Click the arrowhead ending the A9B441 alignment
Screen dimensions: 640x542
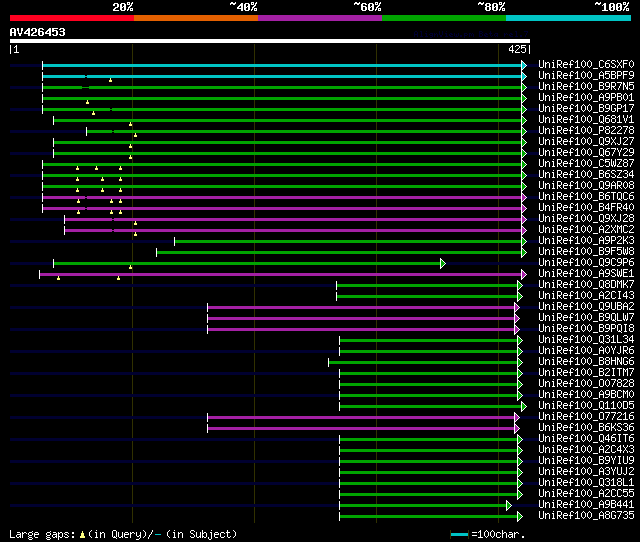pos(509,506)
